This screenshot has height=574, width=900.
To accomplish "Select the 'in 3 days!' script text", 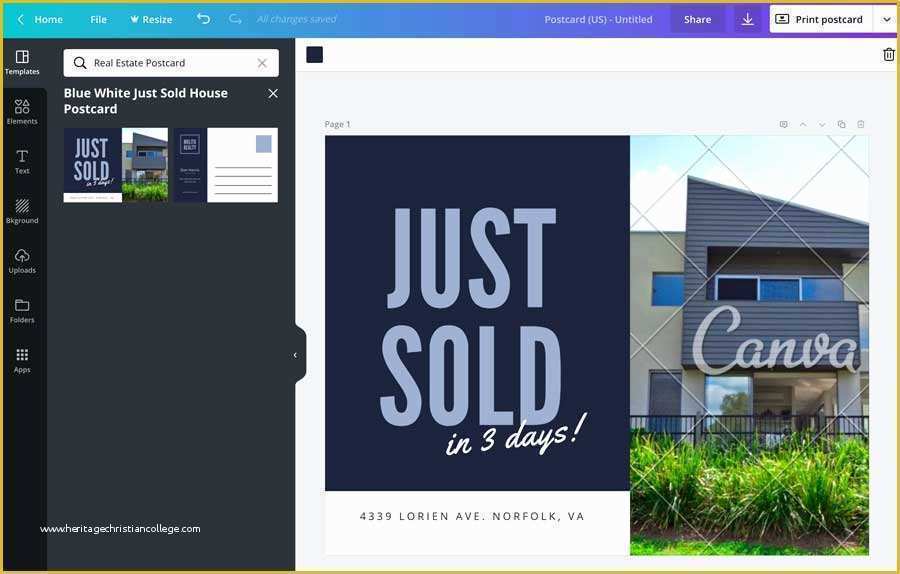I will 516,436.
